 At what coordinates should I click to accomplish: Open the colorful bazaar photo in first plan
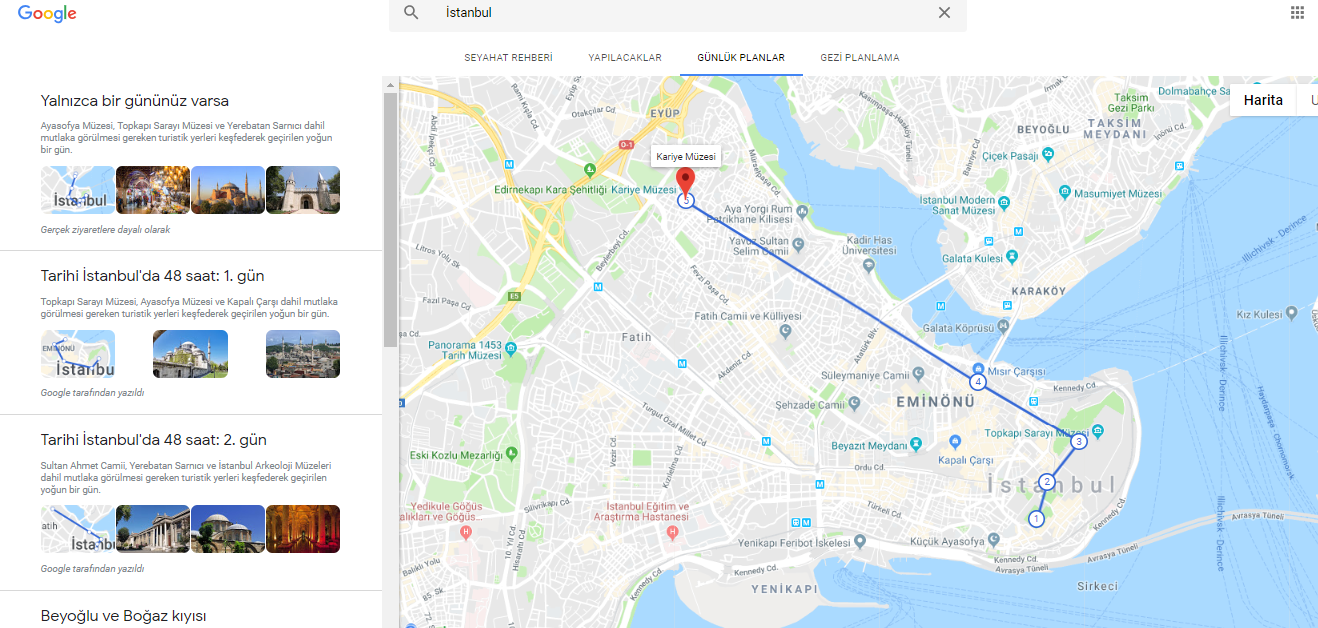(x=153, y=190)
